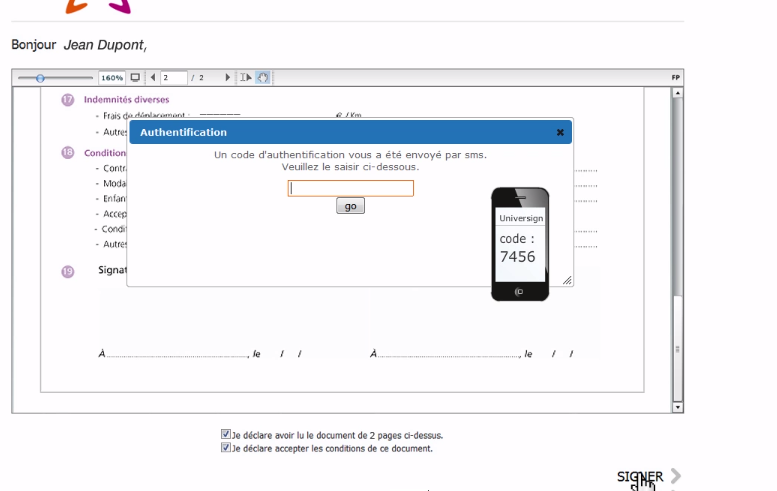The width and height of the screenshot is (777, 491).
Task: Click the 'Jean Dupont' name text
Action: coord(105,45)
